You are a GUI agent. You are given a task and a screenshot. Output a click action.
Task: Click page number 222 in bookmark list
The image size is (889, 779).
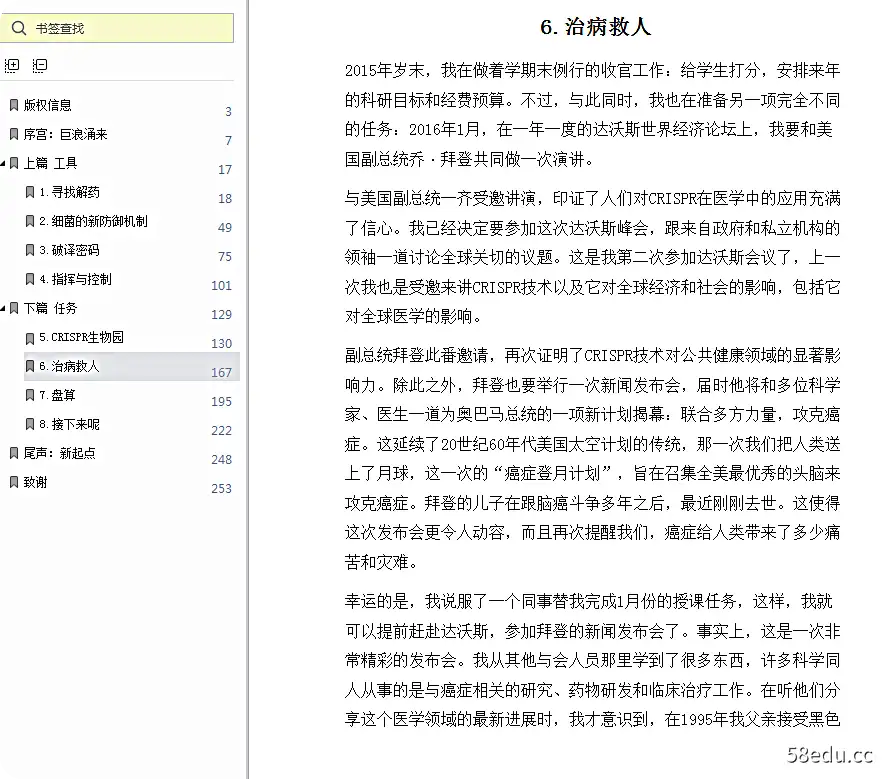pos(222,430)
